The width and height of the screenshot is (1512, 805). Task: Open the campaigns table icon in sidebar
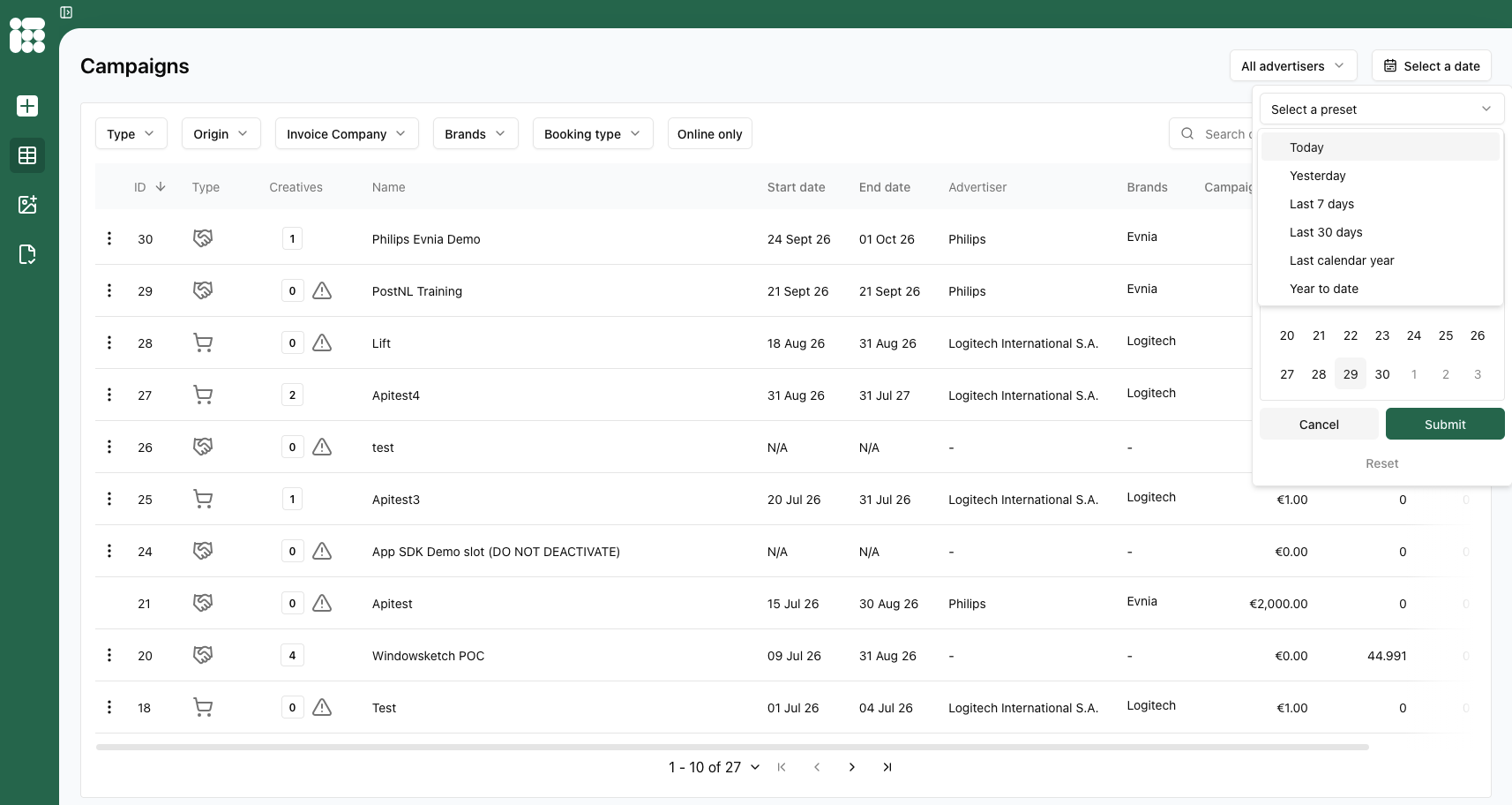(x=27, y=155)
